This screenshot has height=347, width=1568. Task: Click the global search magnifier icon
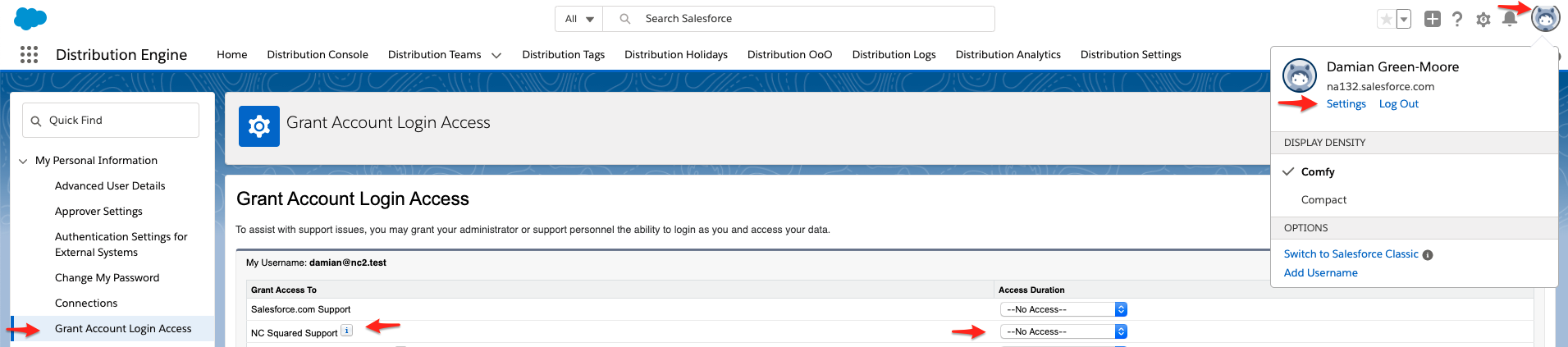(625, 18)
